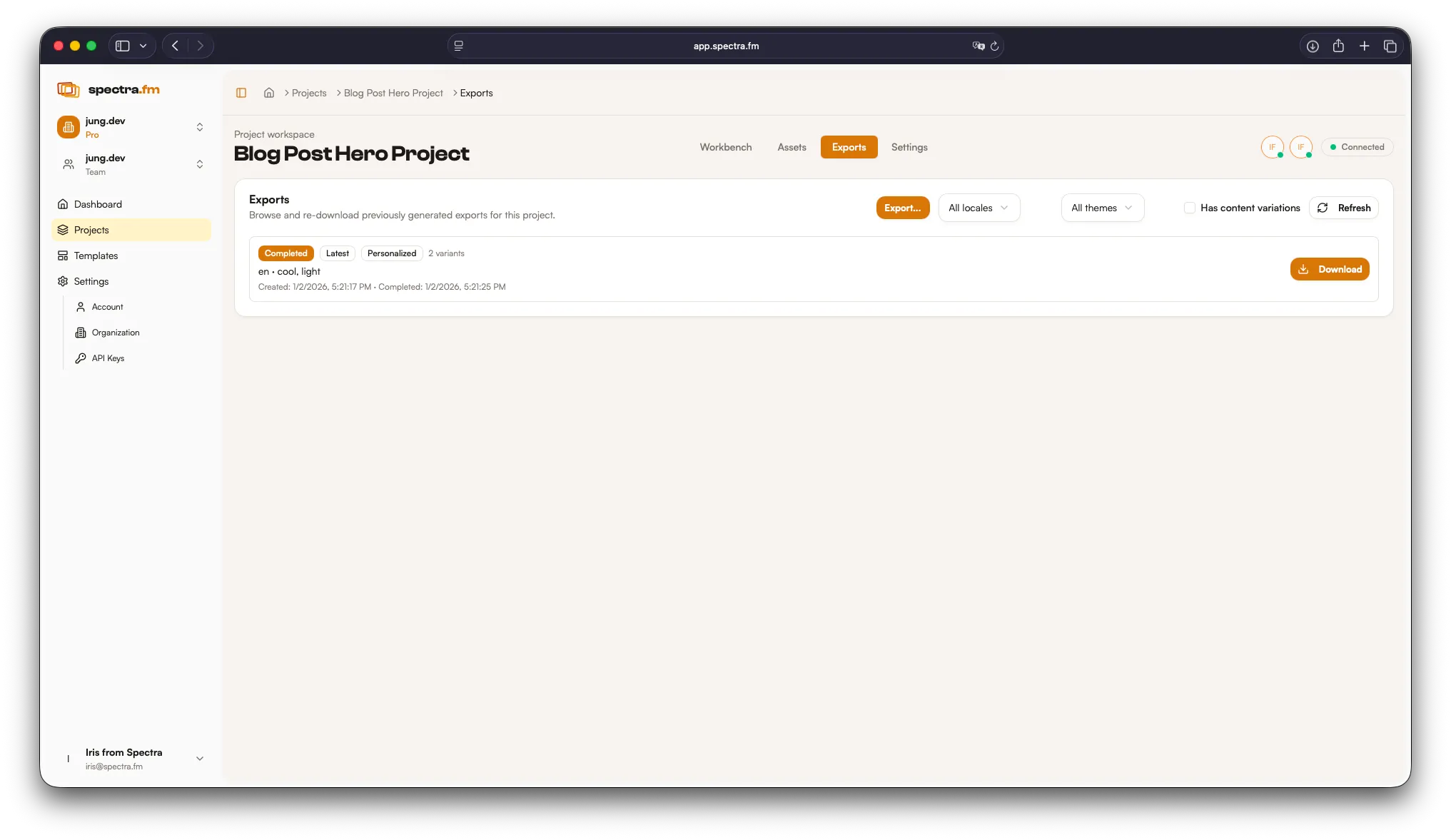Click the Organization building icon
Screen dimensions: 1451x840
[x=81, y=333]
